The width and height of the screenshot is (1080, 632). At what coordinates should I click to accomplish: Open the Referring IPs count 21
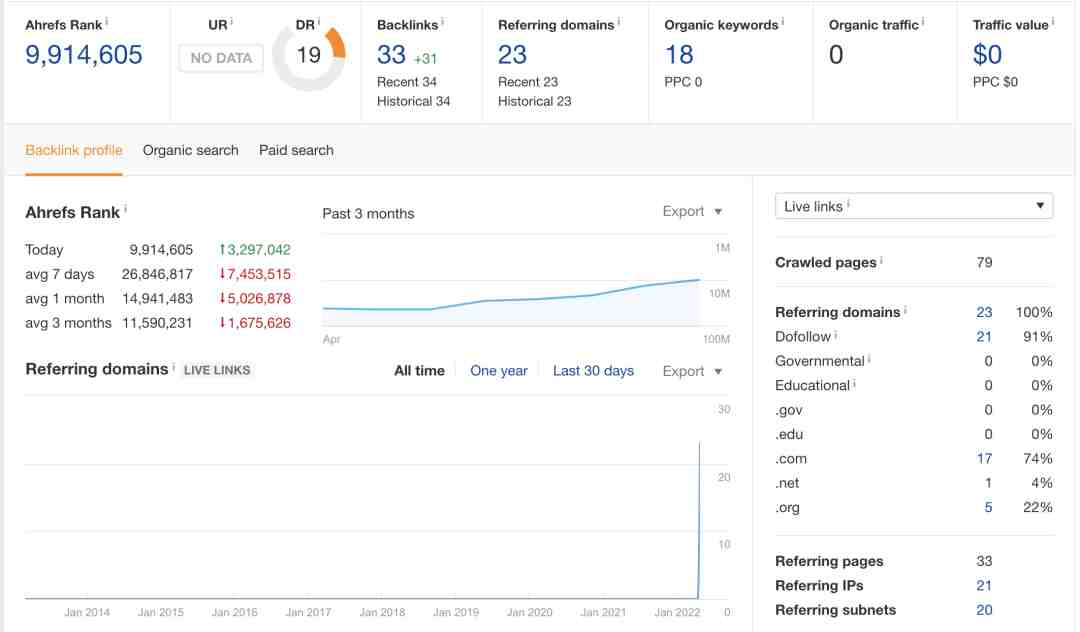[984, 585]
